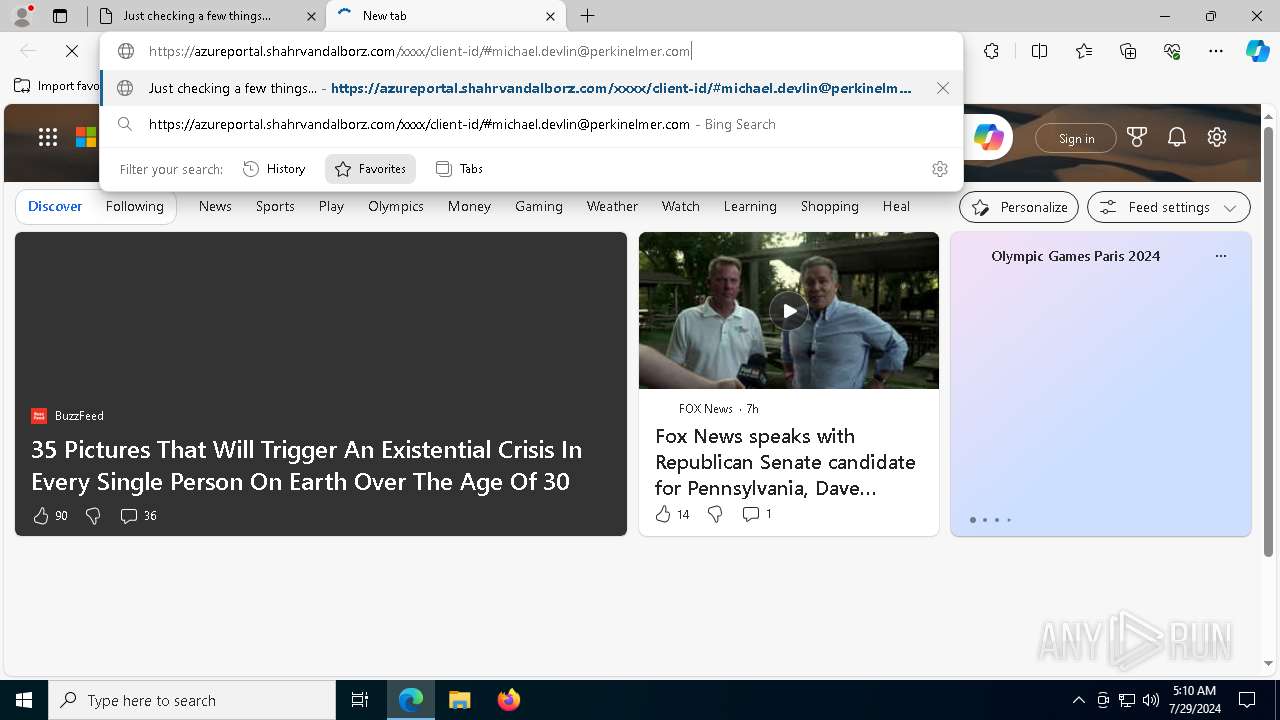This screenshot has width=1280, height=720.
Task: Open Olympic Games card more options
Action: click(1220, 256)
